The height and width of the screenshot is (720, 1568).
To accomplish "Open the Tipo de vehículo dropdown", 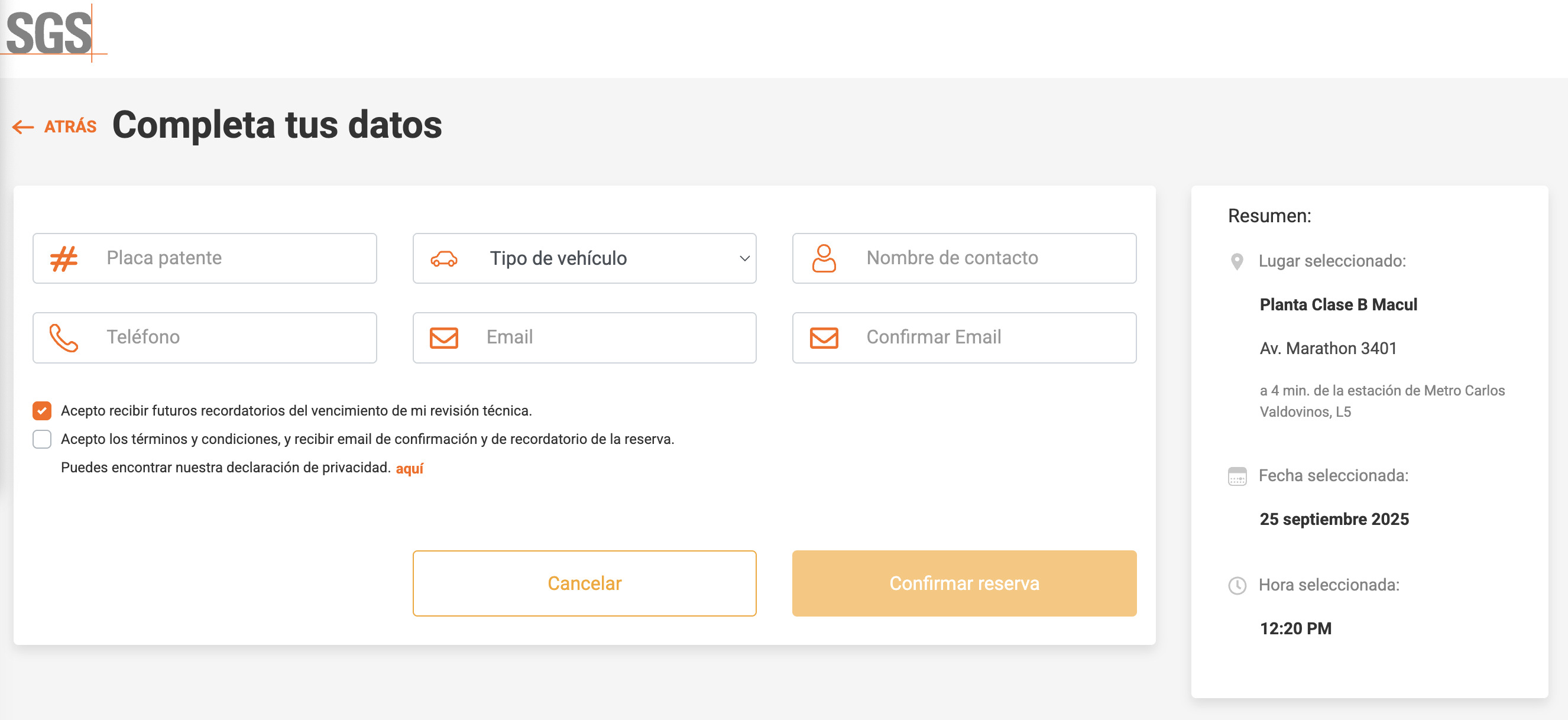I will coord(584,258).
